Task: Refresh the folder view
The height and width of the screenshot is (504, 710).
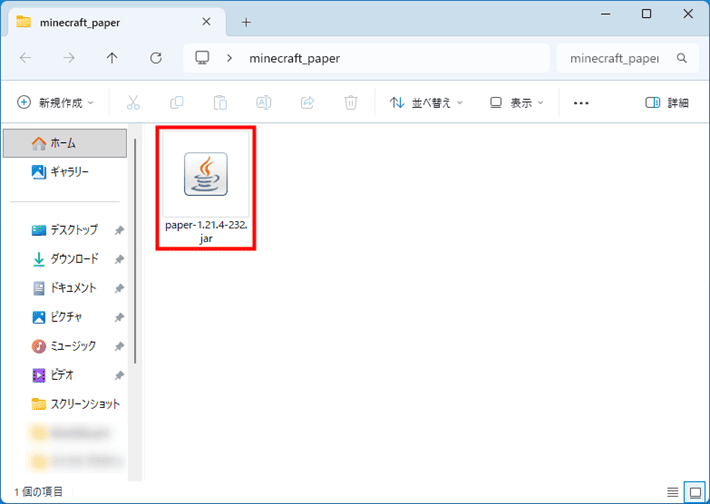Action: 156,58
